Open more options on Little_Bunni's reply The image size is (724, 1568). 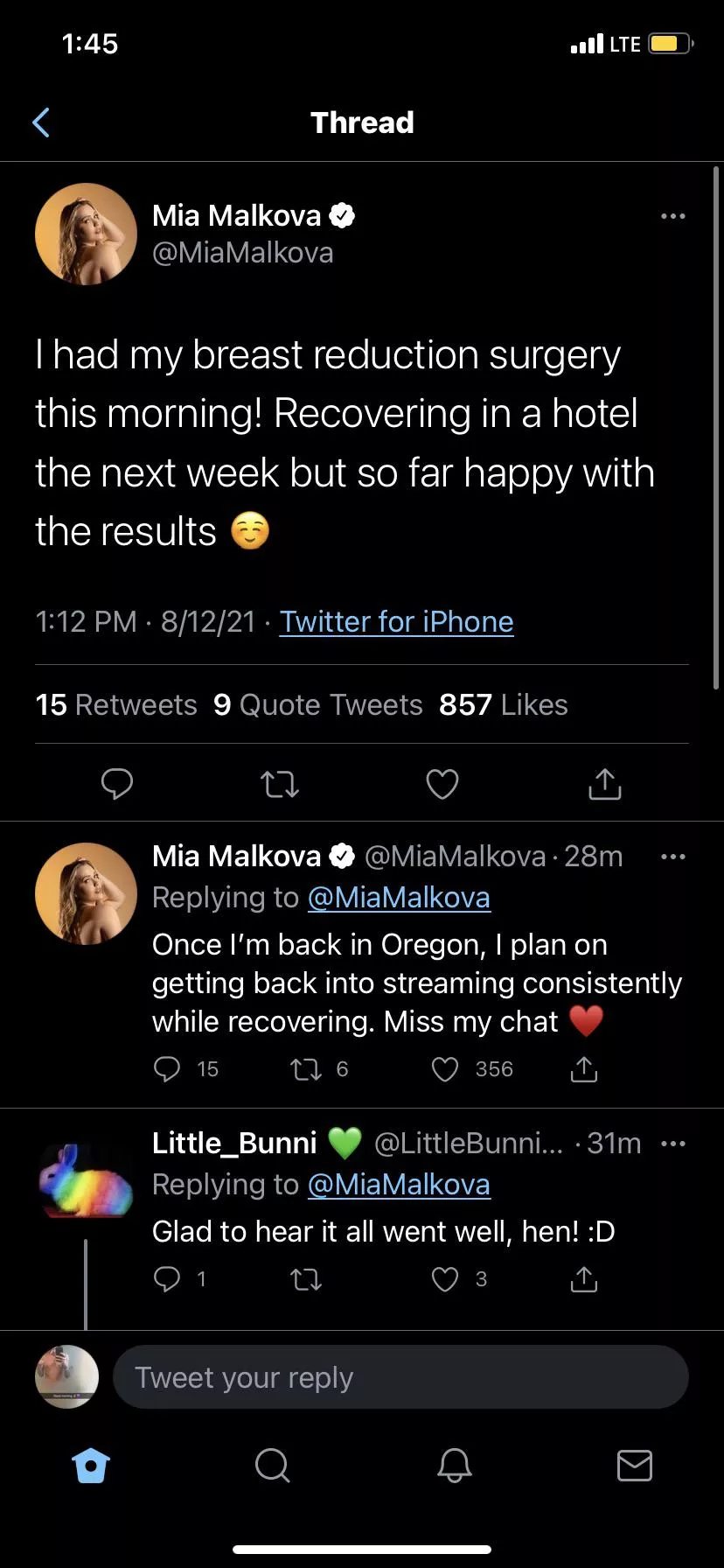tap(672, 1144)
